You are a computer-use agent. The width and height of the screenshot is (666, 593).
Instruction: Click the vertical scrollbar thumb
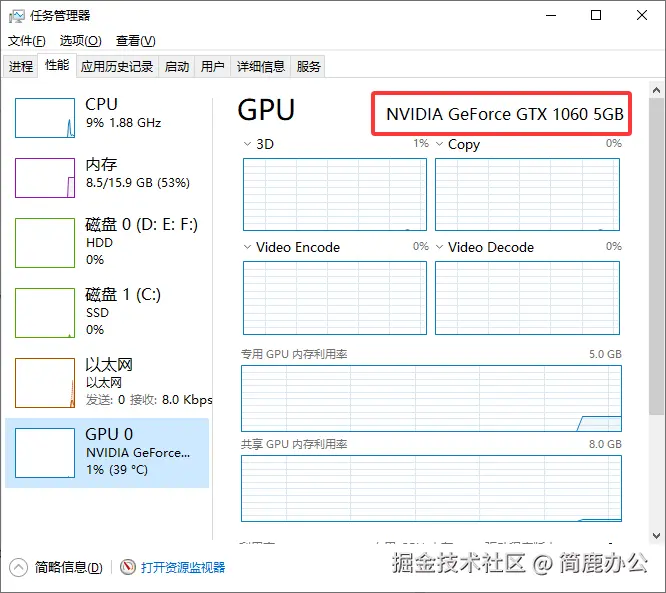point(656,256)
